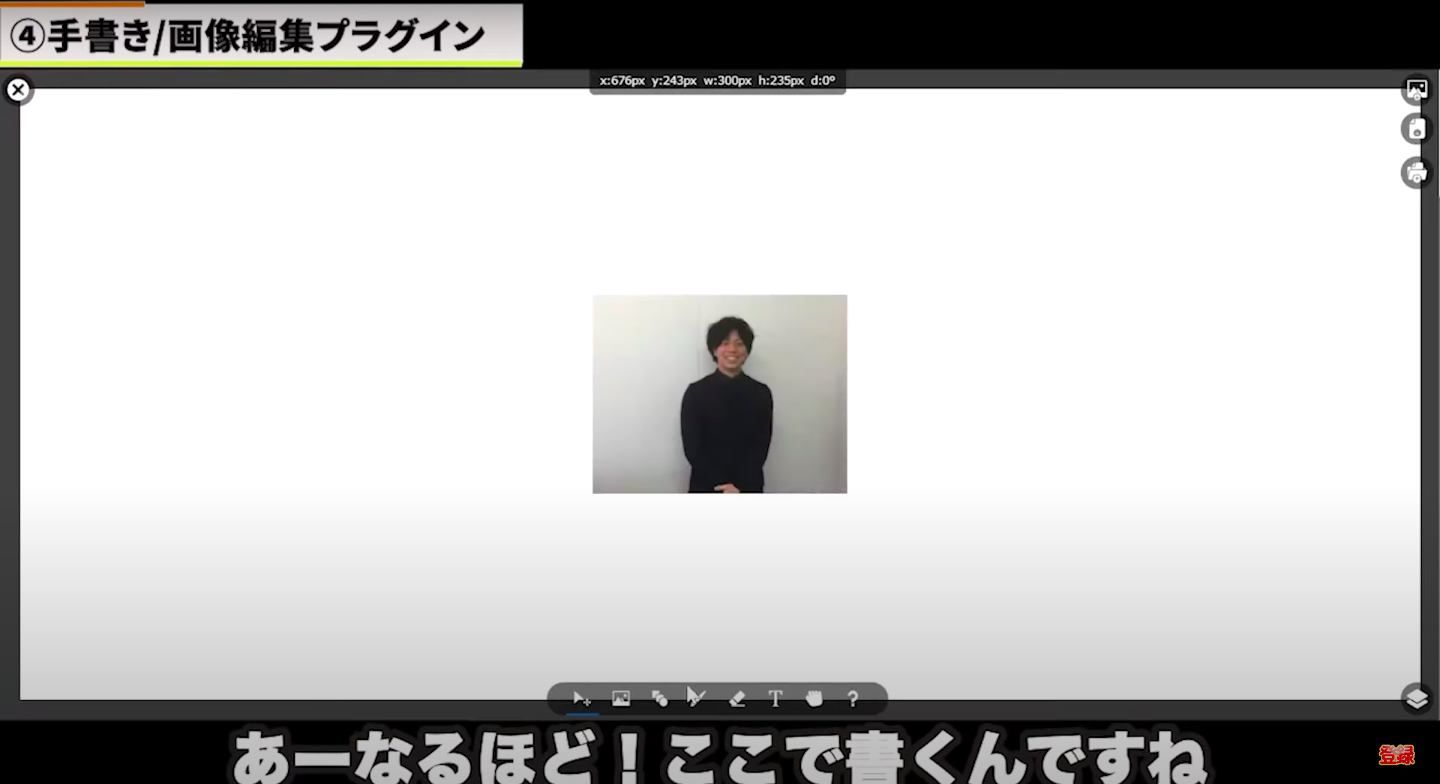Choose the insert image tool in bottom toolbar
The height and width of the screenshot is (784, 1440).
pos(621,699)
